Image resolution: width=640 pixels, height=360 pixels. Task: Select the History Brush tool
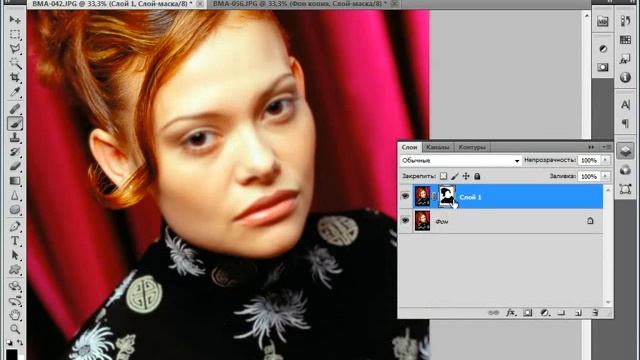tap(15, 152)
